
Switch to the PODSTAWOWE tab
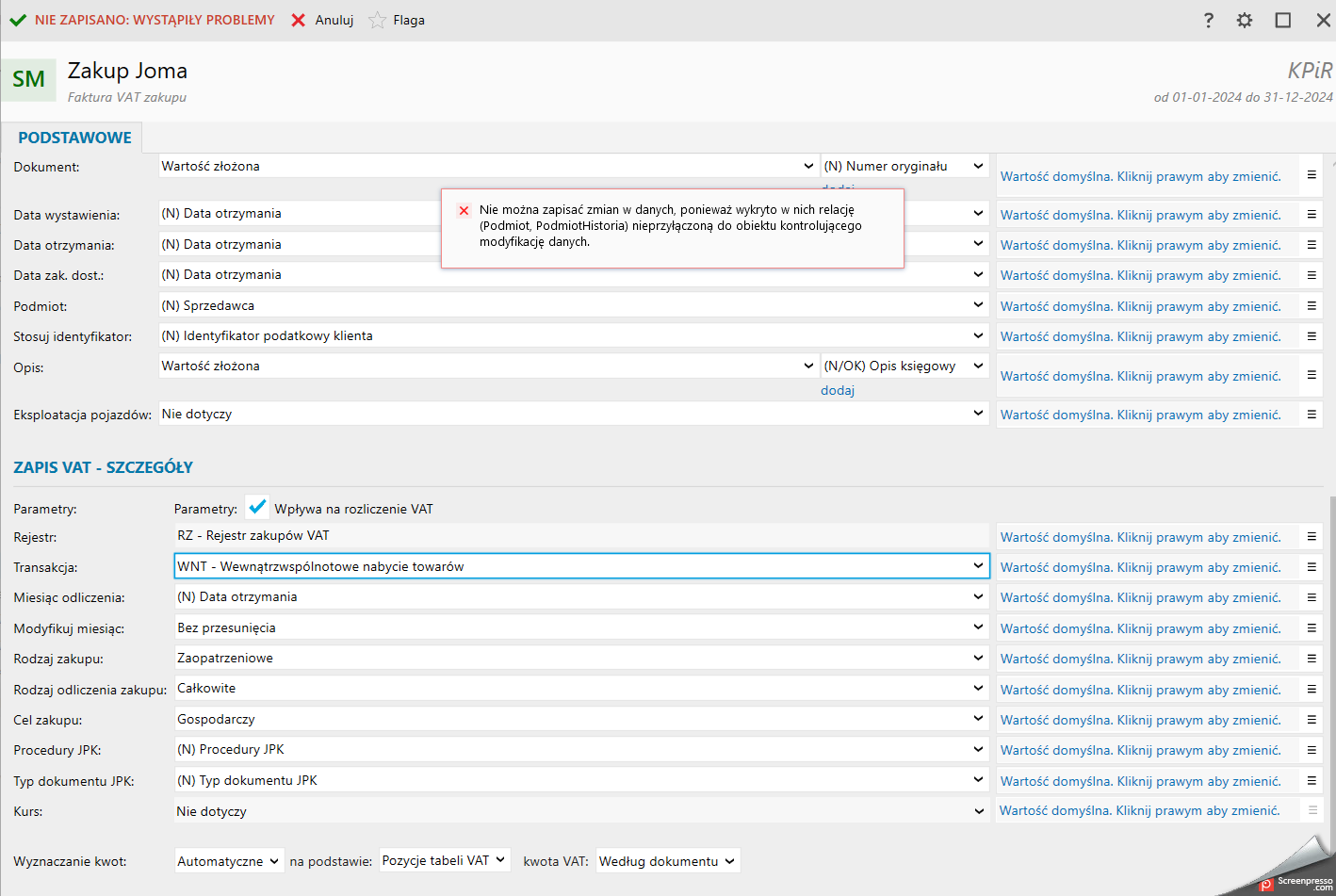pos(74,138)
